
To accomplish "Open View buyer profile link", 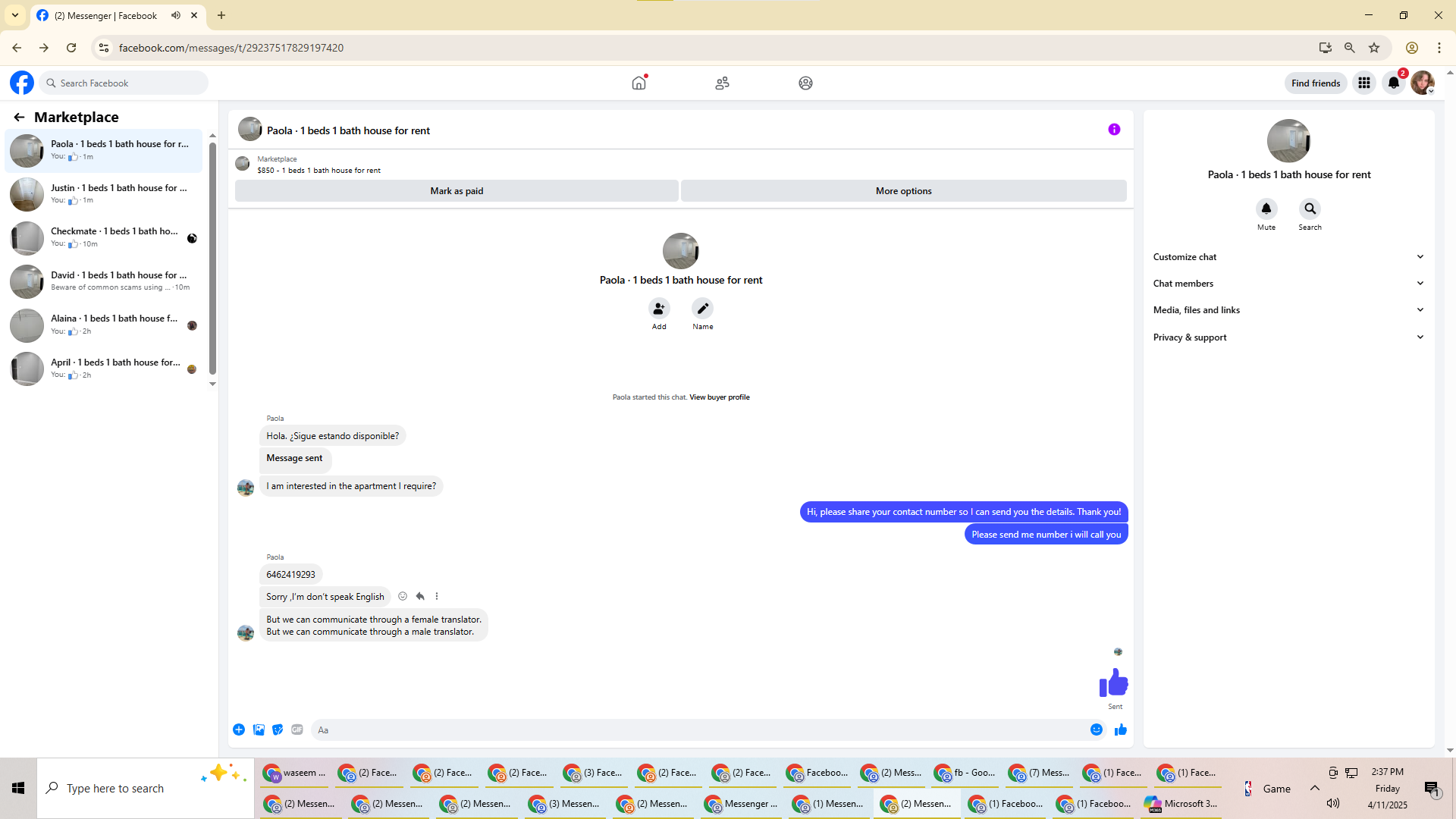I will coord(719,397).
